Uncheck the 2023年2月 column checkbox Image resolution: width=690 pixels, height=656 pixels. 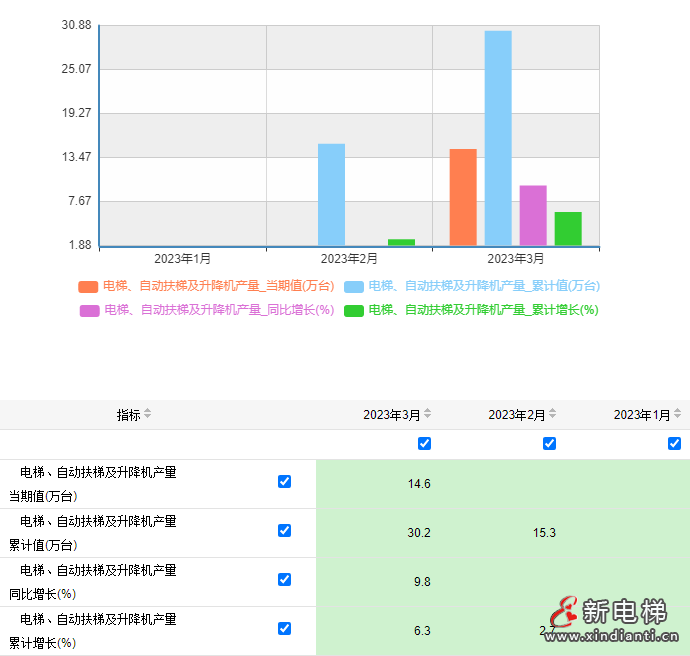(549, 444)
